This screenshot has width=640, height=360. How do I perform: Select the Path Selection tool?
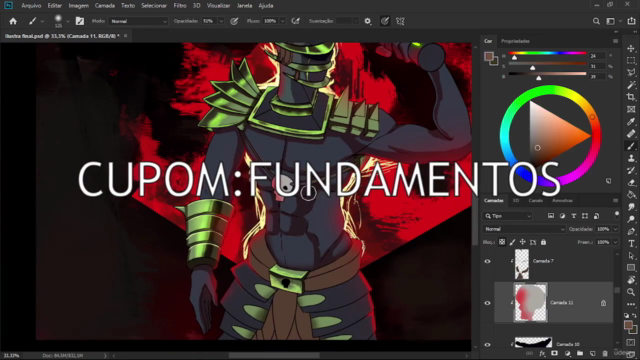coord(631,256)
